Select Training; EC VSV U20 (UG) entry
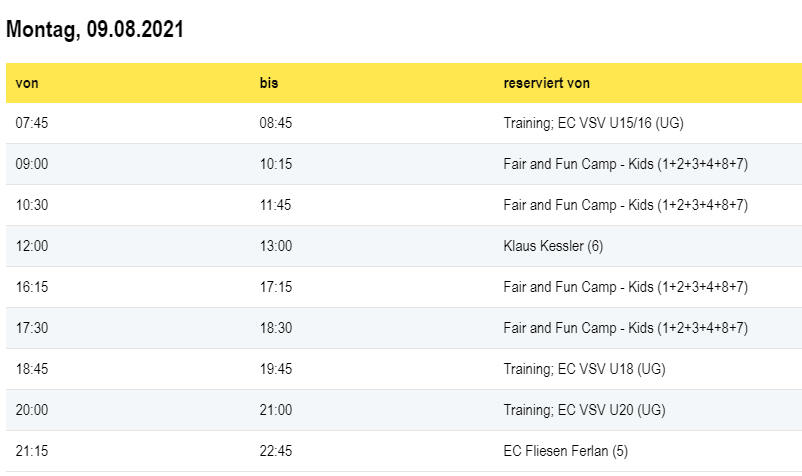 pyautogui.click(x=584, y=410)
